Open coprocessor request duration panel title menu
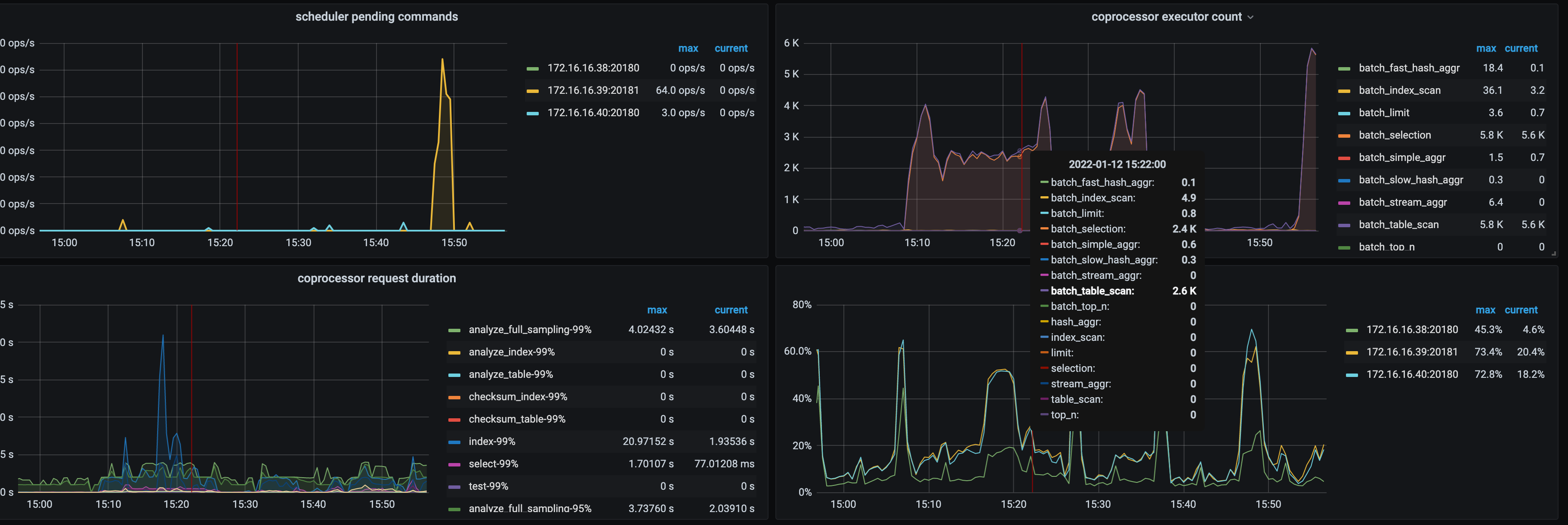 pyautogui.click(x=376, y=278)
